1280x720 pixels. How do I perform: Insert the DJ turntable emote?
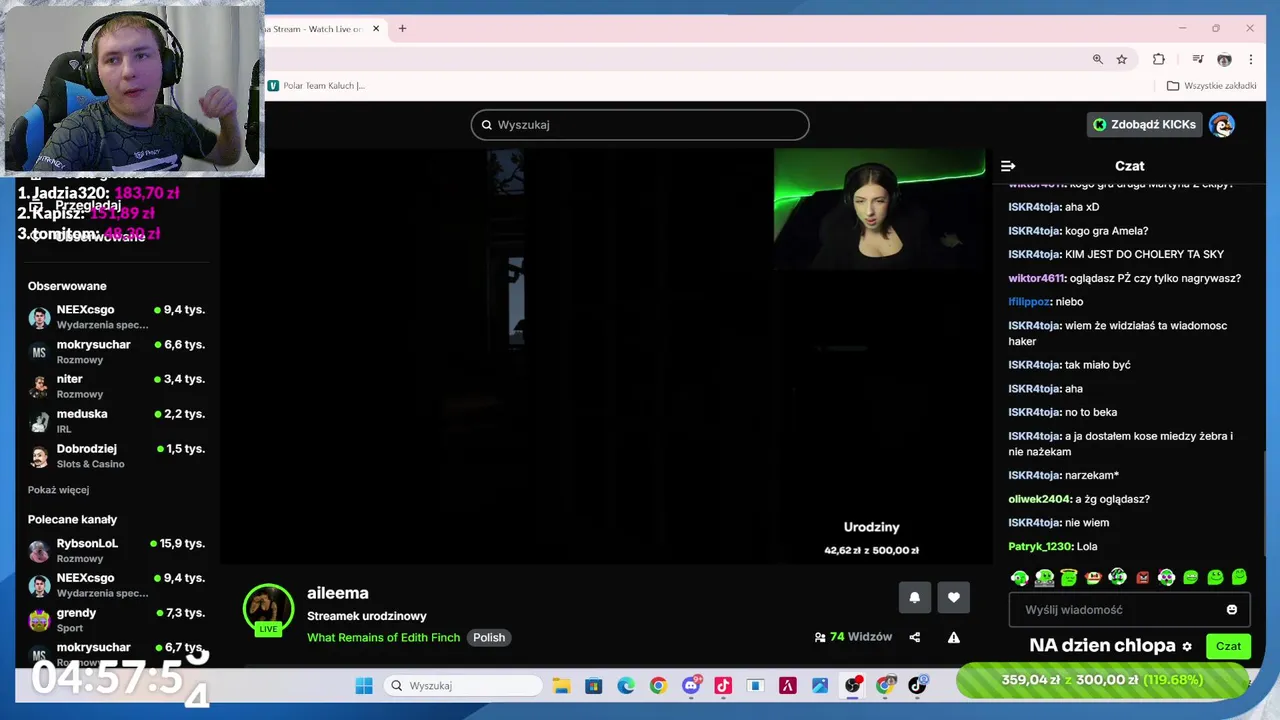pos(1044,578)
